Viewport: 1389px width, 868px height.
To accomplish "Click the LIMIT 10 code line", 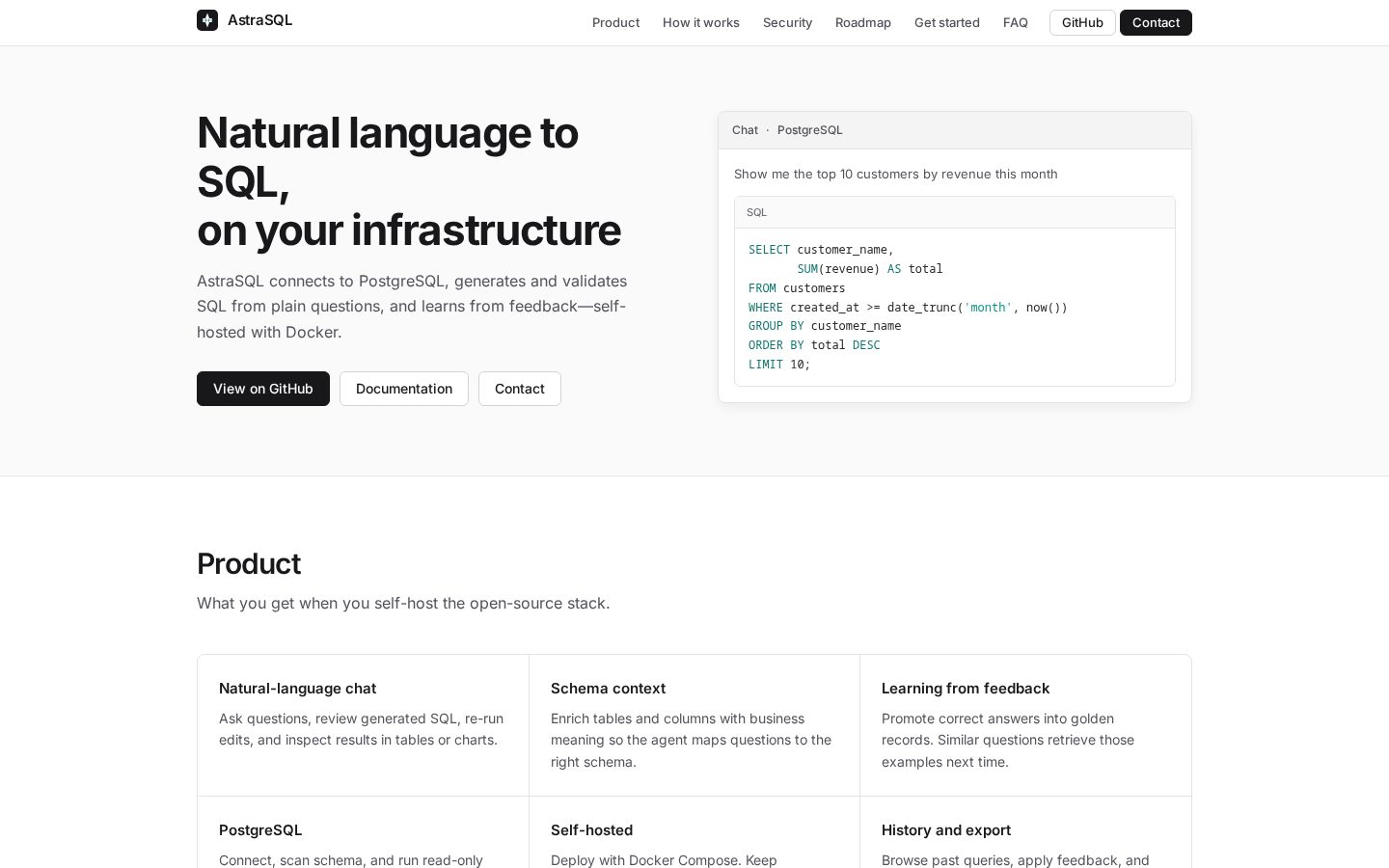I will coord(779,365).
